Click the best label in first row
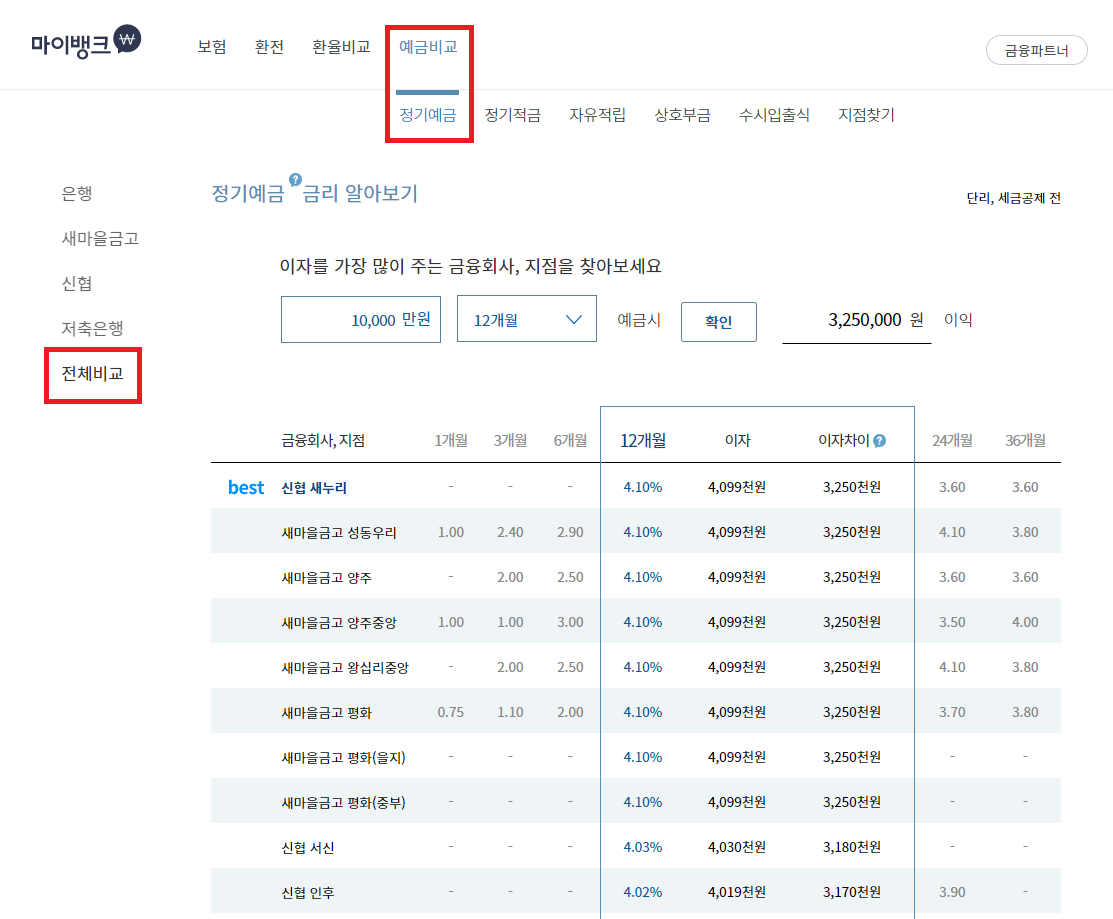The image size is (1113, 919). point(246,487)
